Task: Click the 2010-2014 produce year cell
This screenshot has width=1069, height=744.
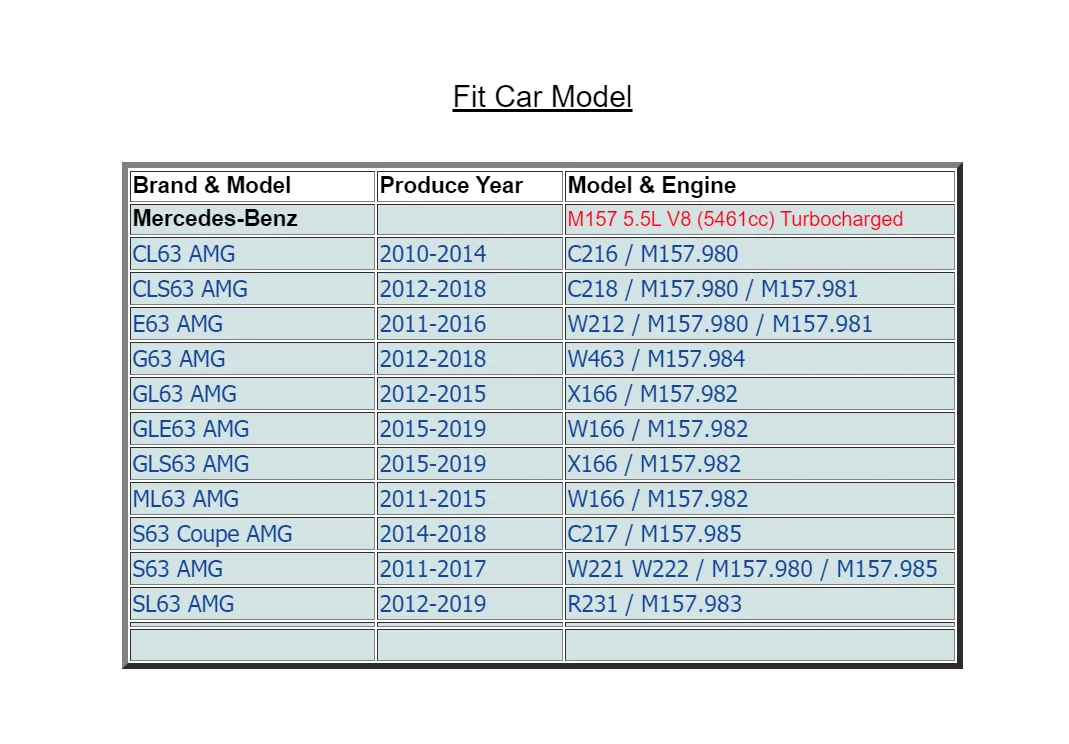Action: tap(470, 254)
